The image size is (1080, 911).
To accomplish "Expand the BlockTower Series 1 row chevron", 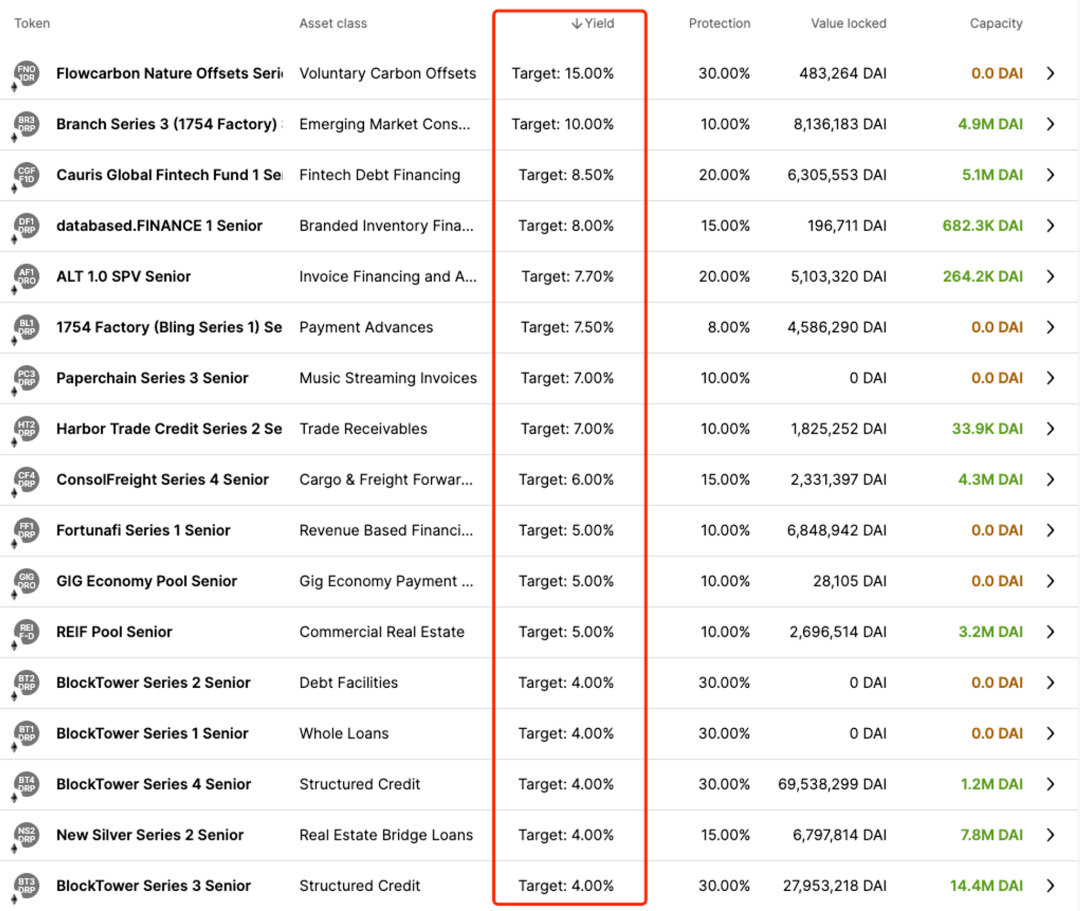I will 1050,733.
